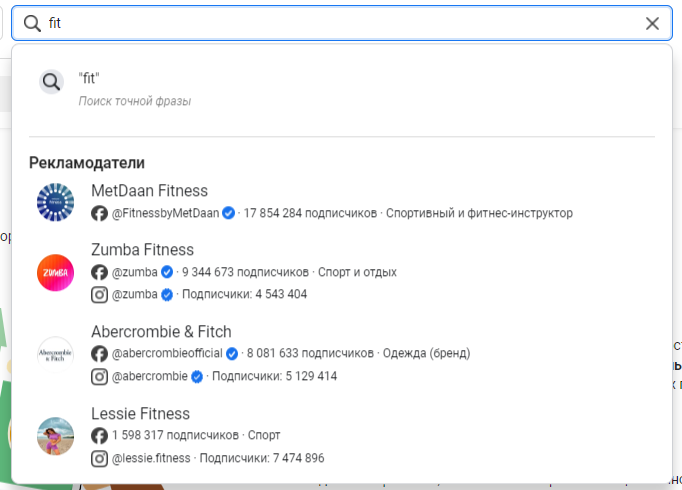This screenshot has width=682, height=490.
Task: Click the Lessie Fitness profile photo
Action: click(55, 437)
